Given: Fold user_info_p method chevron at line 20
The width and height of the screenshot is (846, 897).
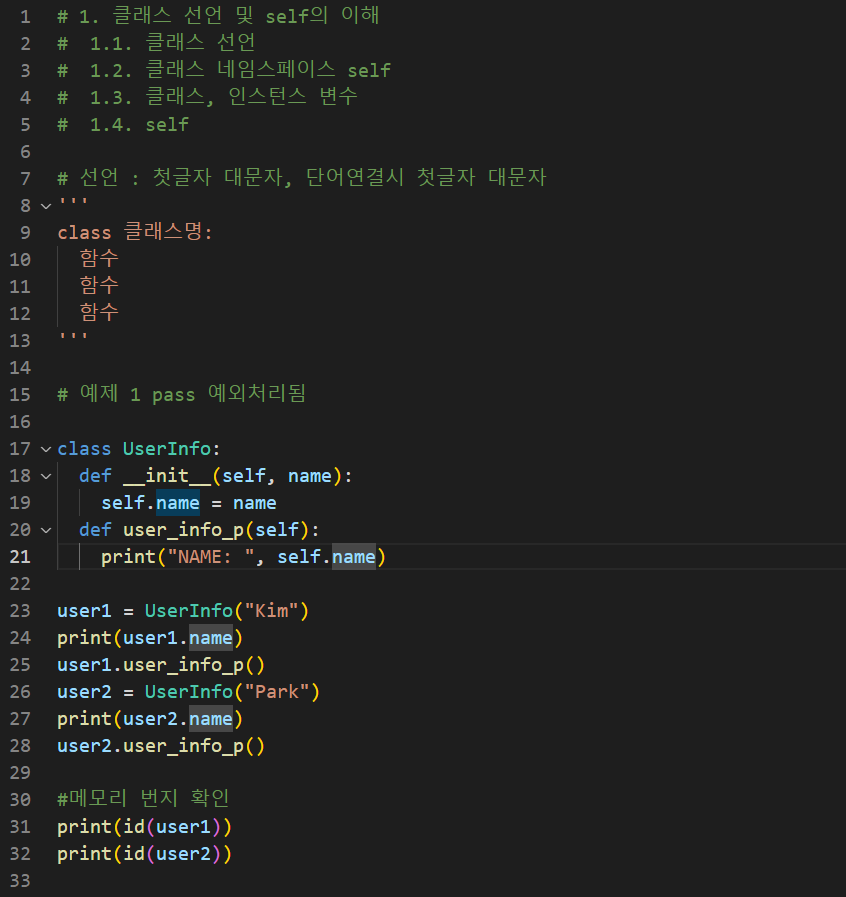Looking at the screenshot, I should point(46,531).
